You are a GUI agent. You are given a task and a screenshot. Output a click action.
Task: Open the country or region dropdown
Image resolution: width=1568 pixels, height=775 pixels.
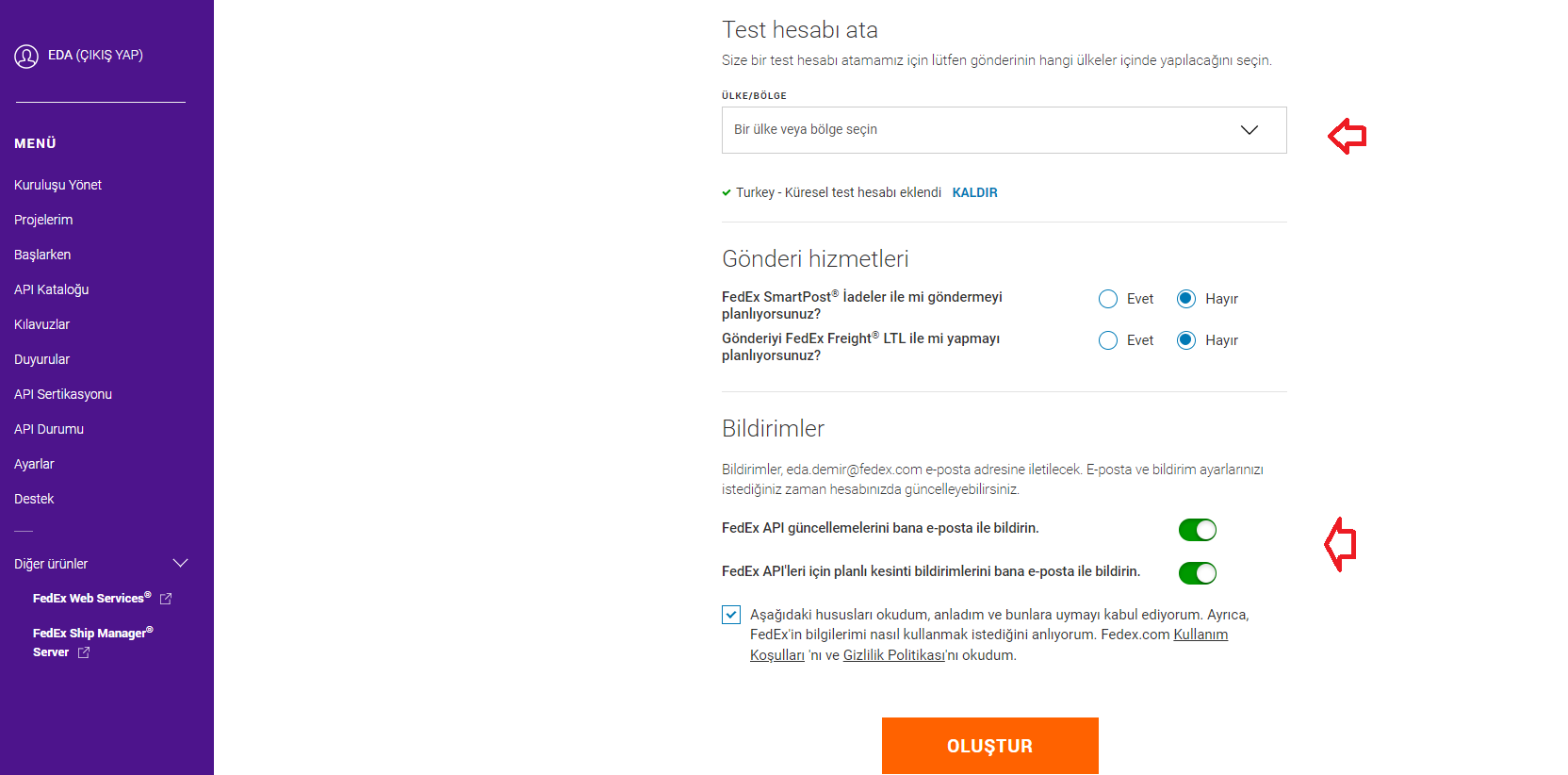1004,130
